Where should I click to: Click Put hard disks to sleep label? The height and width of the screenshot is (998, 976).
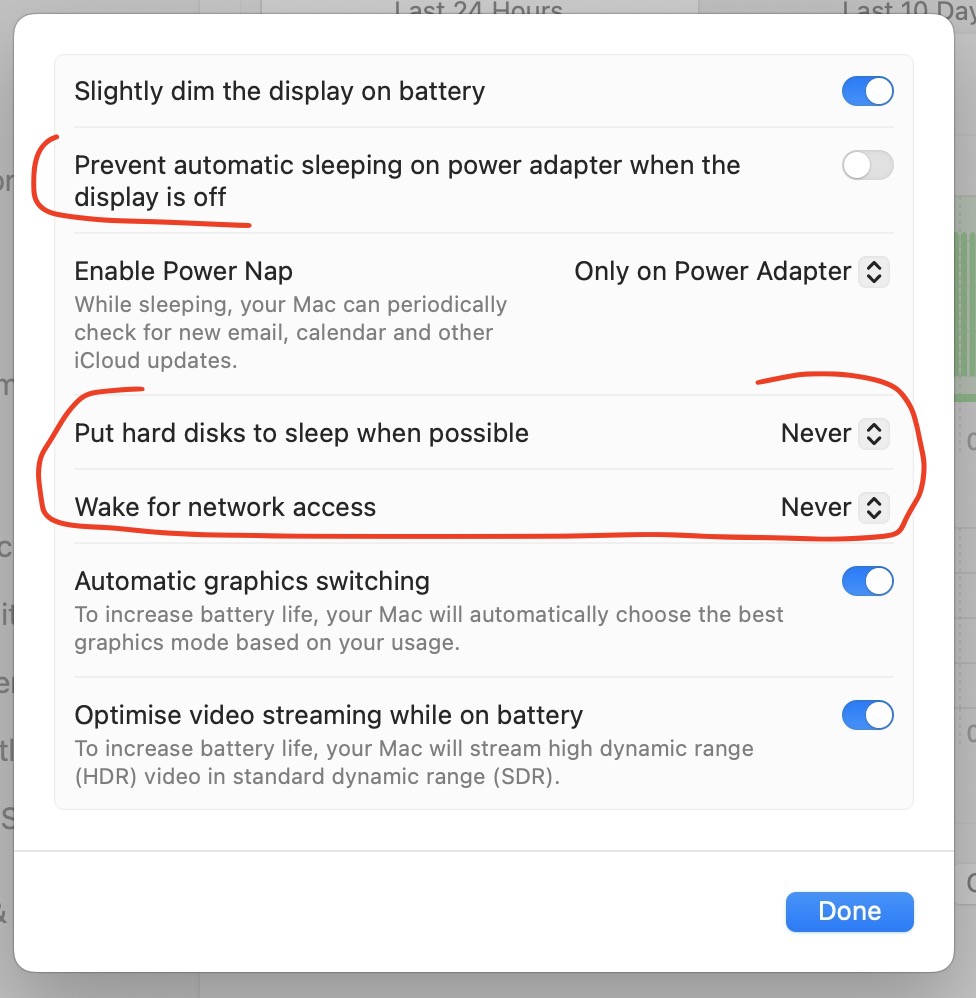click(301, 433)
